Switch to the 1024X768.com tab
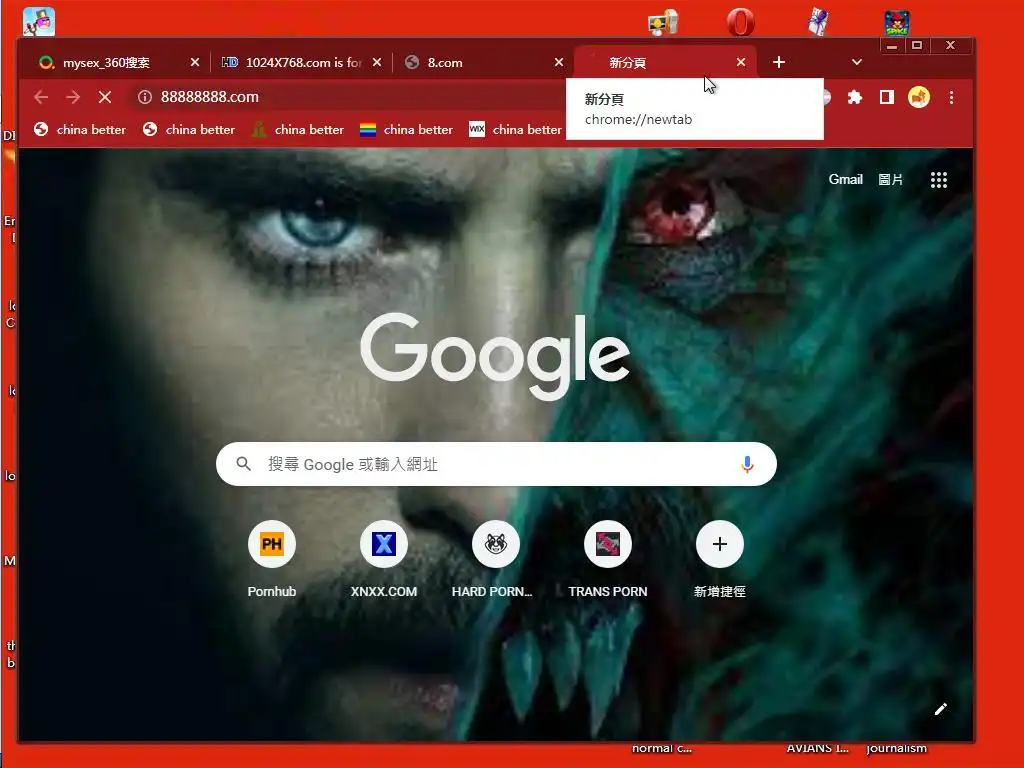 click(300, 63)
